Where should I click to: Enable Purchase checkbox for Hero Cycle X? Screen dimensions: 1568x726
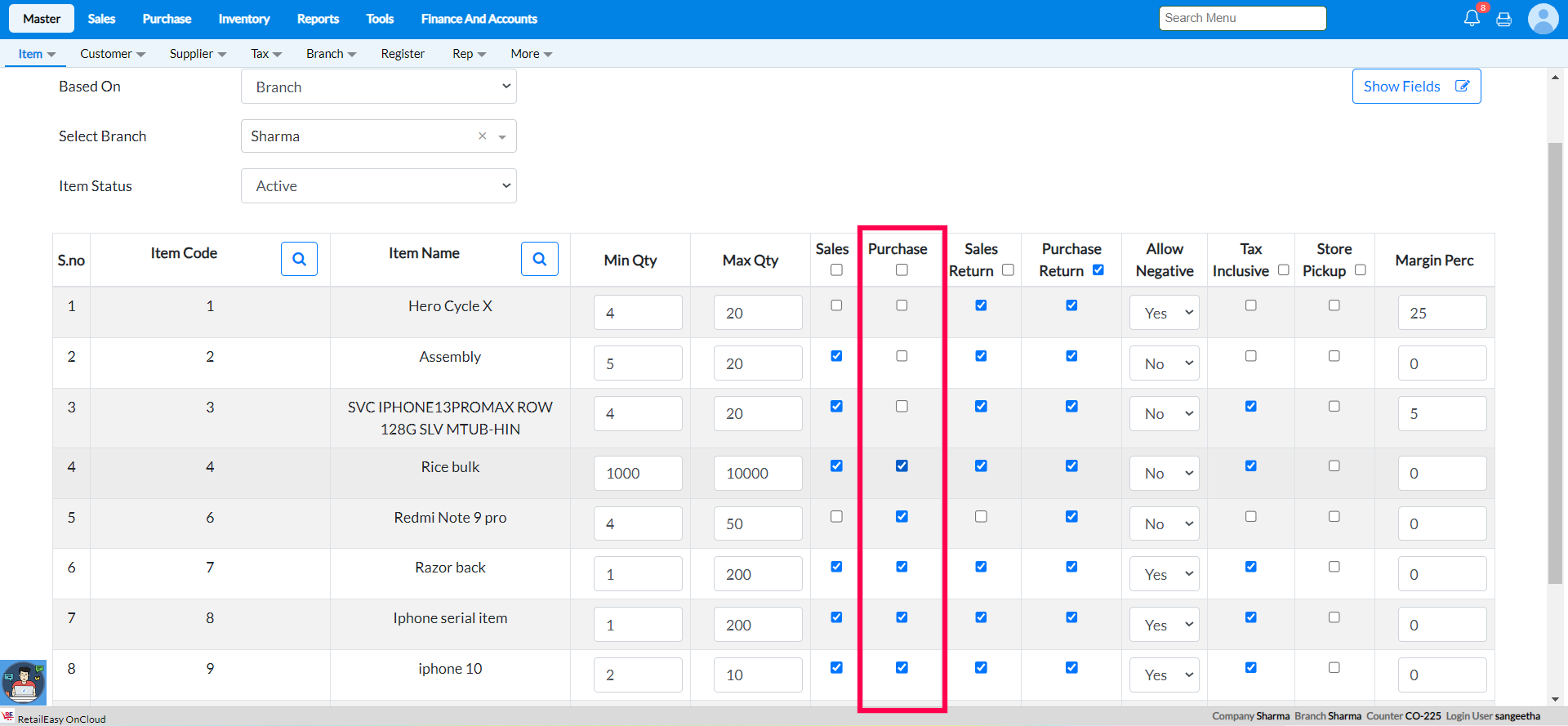tap(902, 305)
